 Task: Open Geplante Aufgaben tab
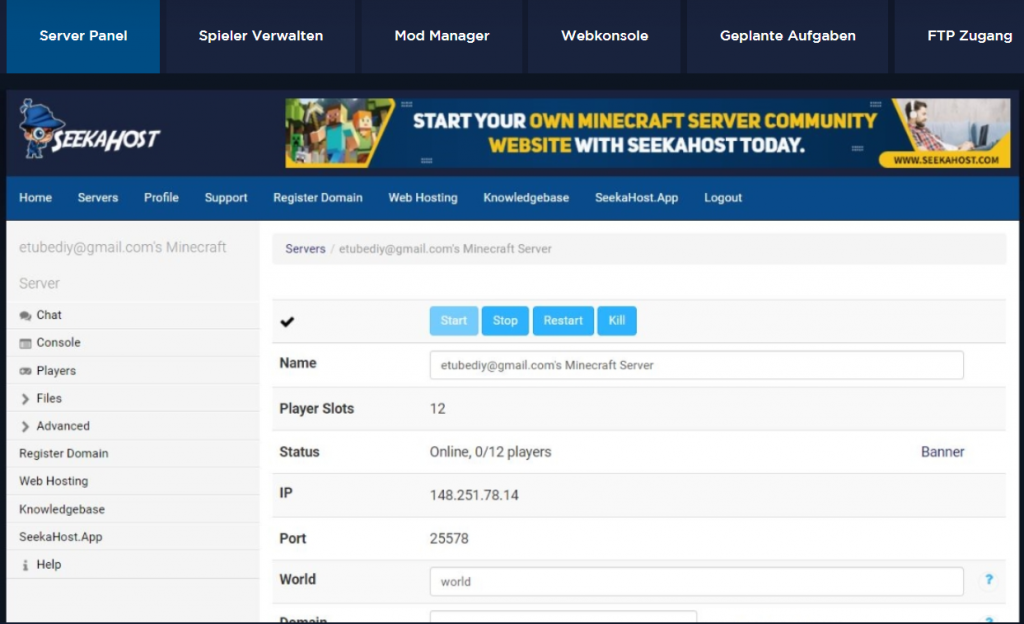click(788, 36)
